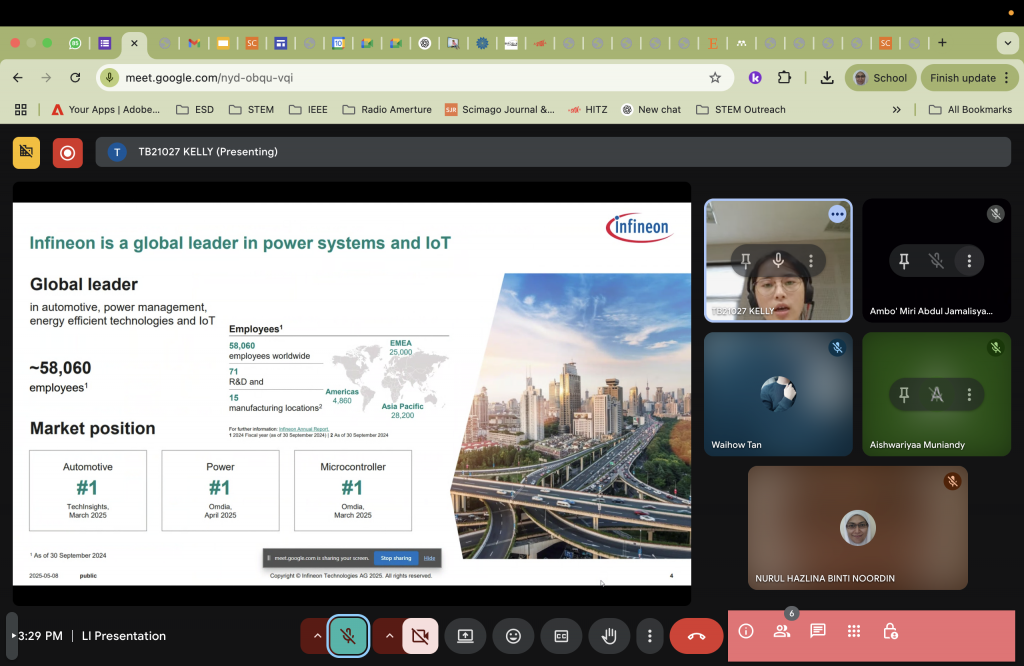1024x666 pixels.
Task: Open the Your Apps Adobe bookmark
Action: [x=106, y=110]
